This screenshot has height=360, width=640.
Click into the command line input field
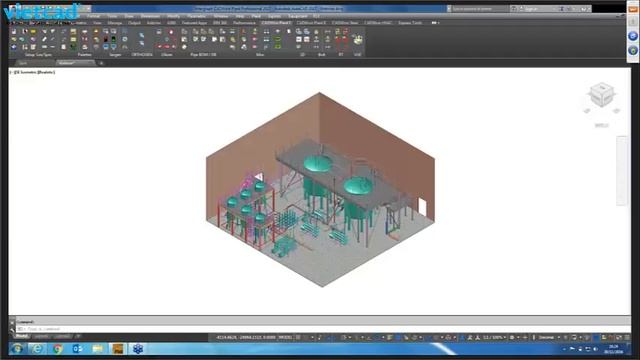click(322, 329)
